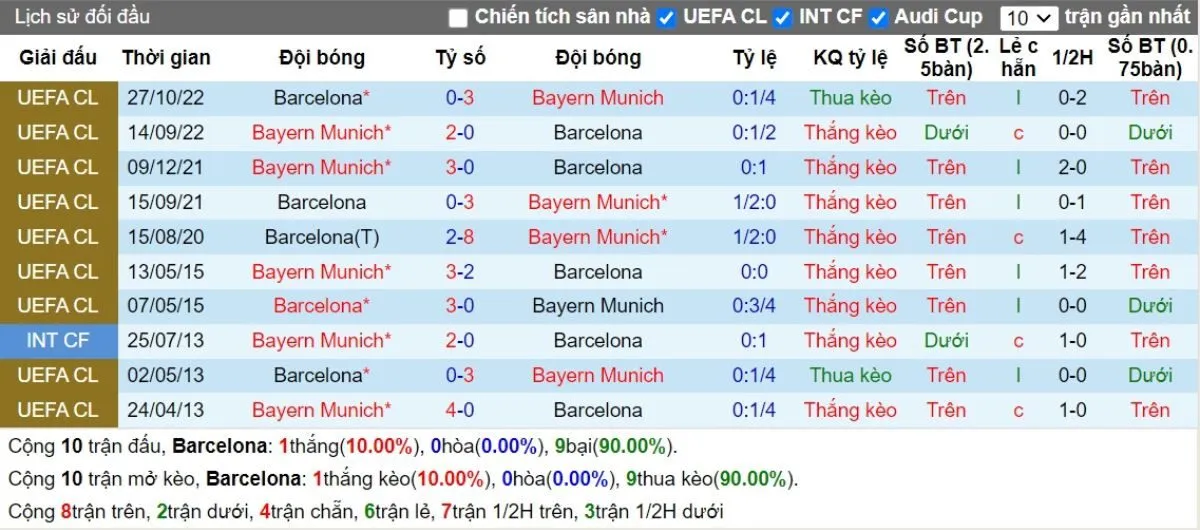This screenshot has height=530, width=1200.
Task: Click UEFA CL cell for 24/04/13 match
Action: coord(58,410)
